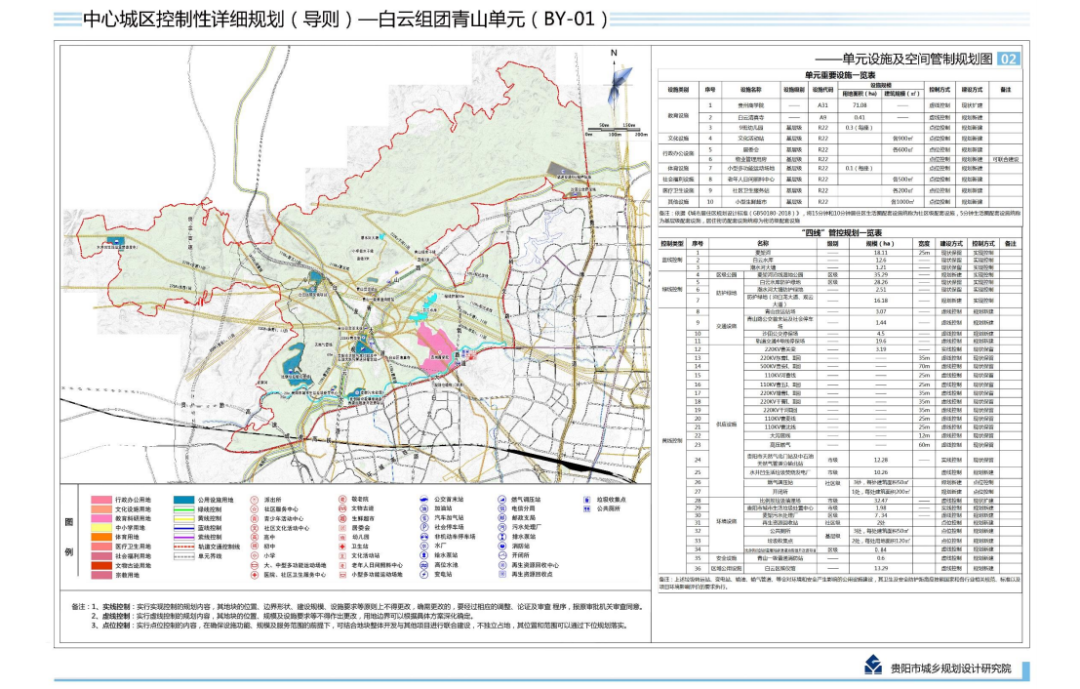1080x689 pixels.
Task: Click the 60m width cell
Action: [x=924, y=445]
